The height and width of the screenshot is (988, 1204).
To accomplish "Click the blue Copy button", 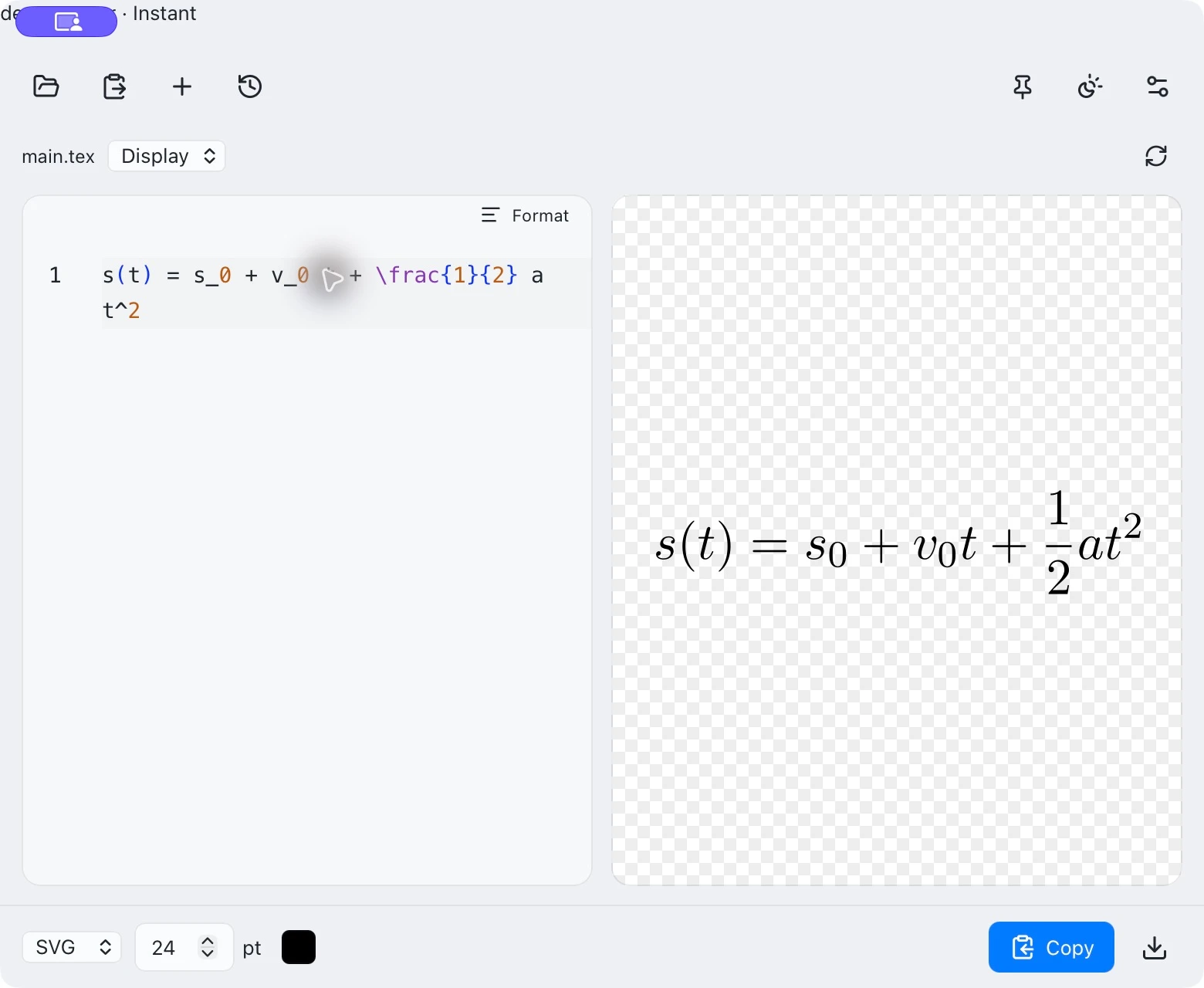I will tap(1051, 947).
